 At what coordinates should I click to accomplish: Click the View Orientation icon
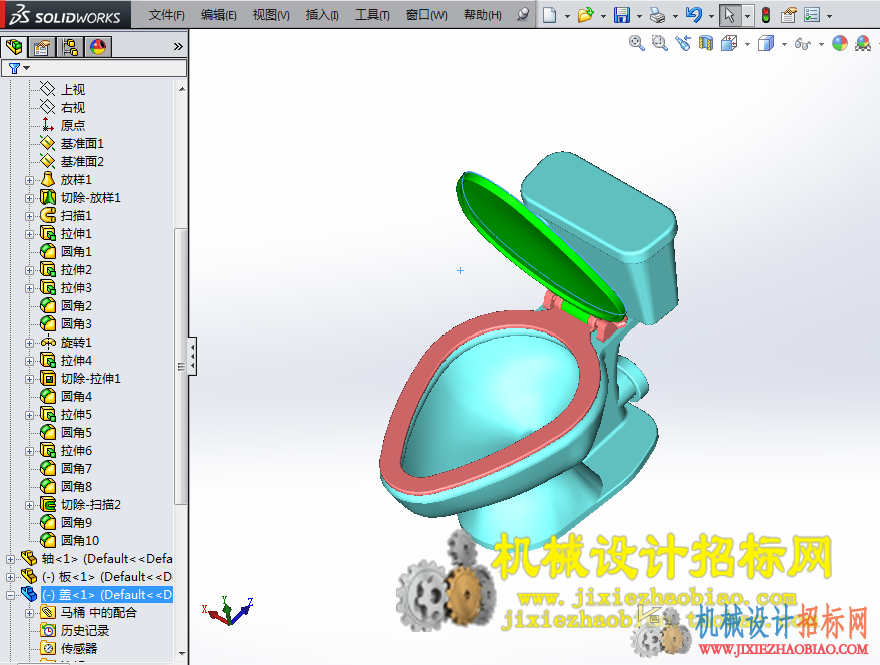(x=729, y=43)
